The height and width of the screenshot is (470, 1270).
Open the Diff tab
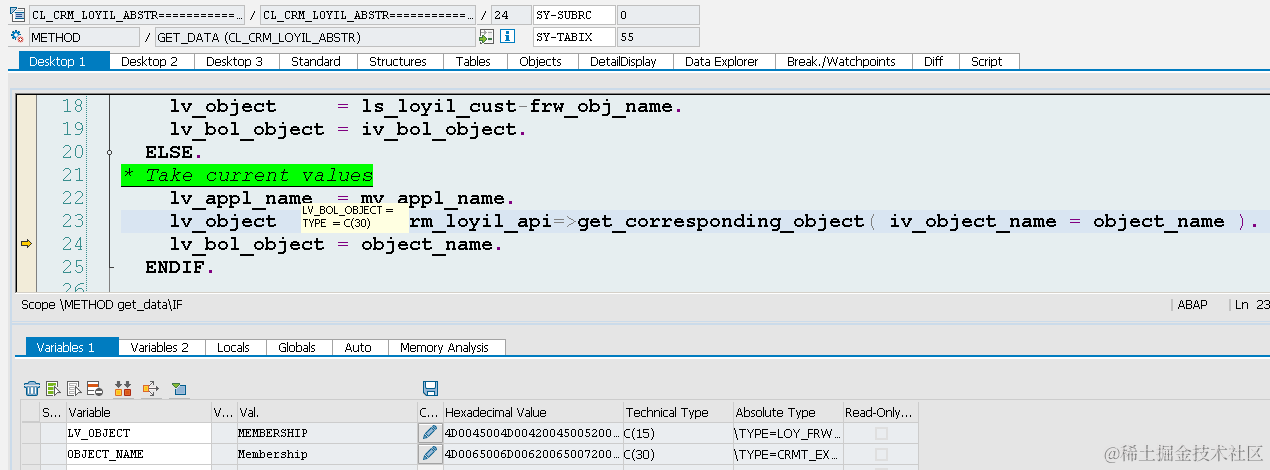[933, 61]
